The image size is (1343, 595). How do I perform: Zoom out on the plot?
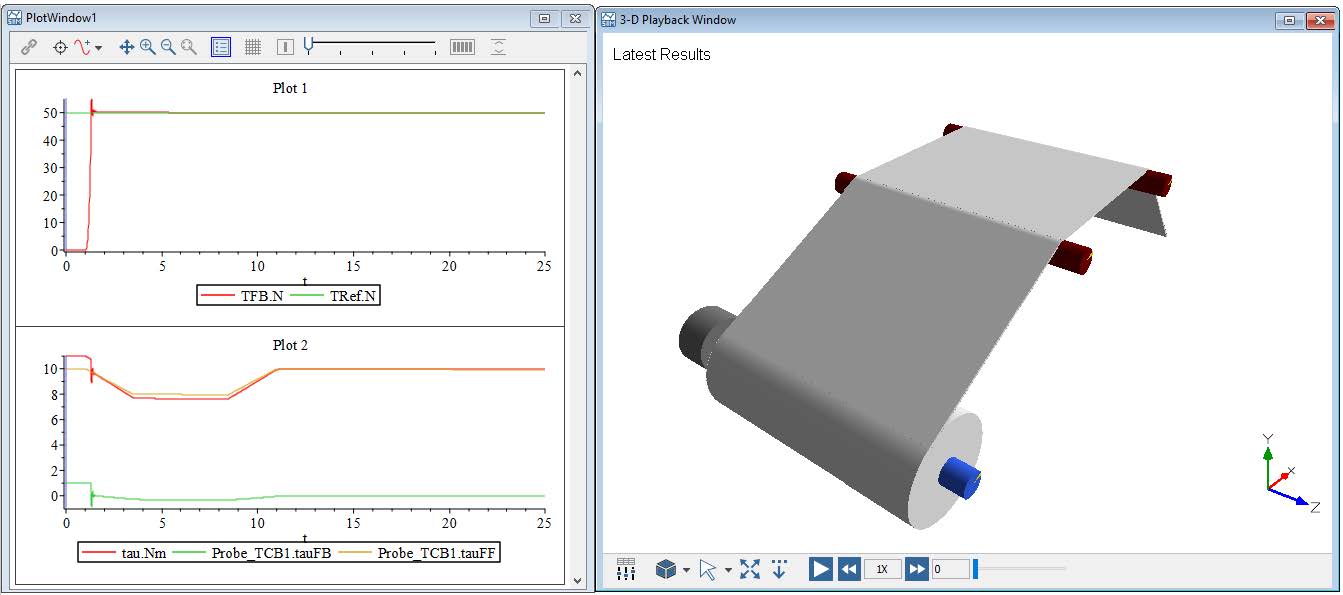[168, 47]
